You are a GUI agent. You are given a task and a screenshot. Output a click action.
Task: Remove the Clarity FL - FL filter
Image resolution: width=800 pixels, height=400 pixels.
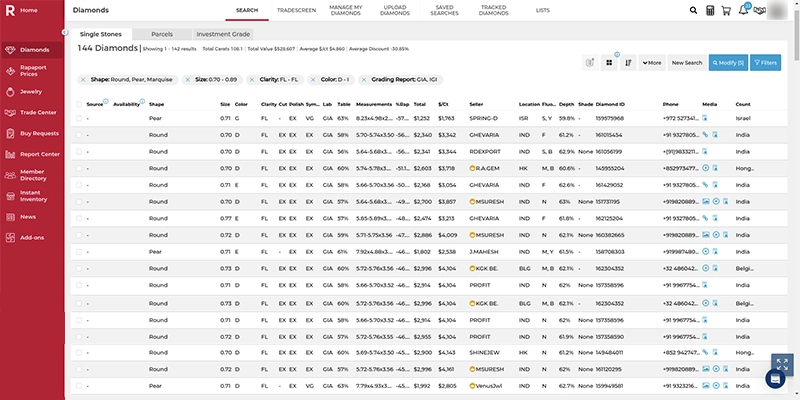(252, 80)
